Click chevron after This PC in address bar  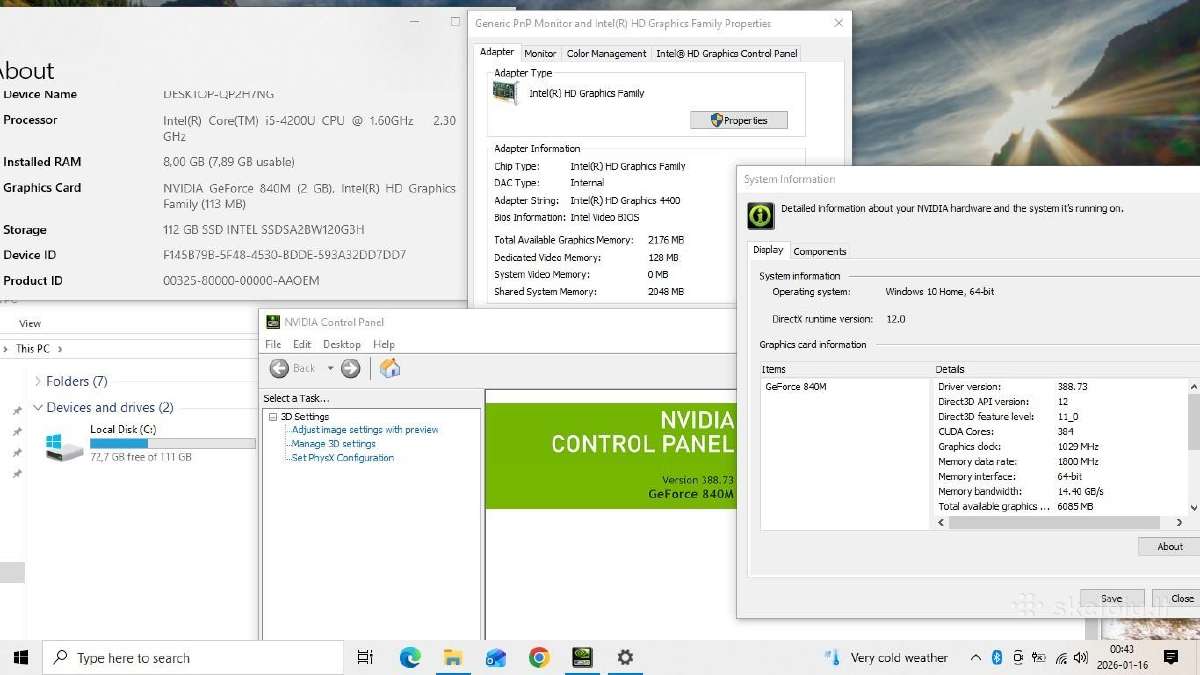click(60, 349)
